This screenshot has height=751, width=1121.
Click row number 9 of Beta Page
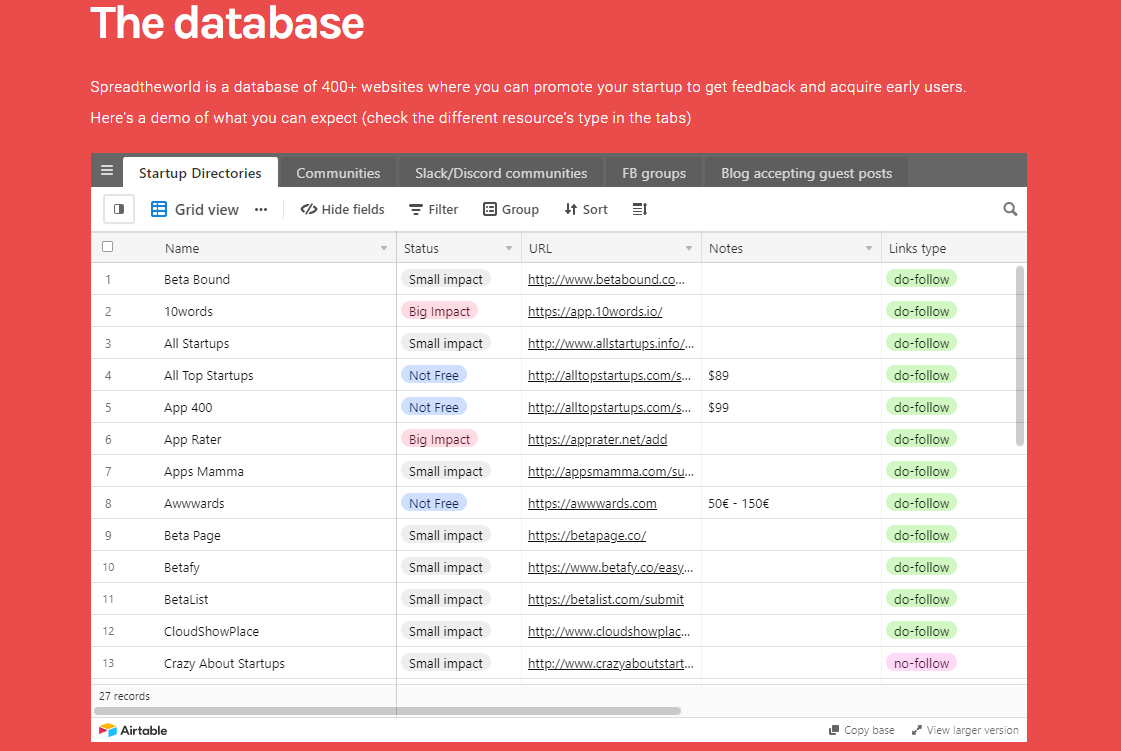pyautogui.click(x=108, y=535)
